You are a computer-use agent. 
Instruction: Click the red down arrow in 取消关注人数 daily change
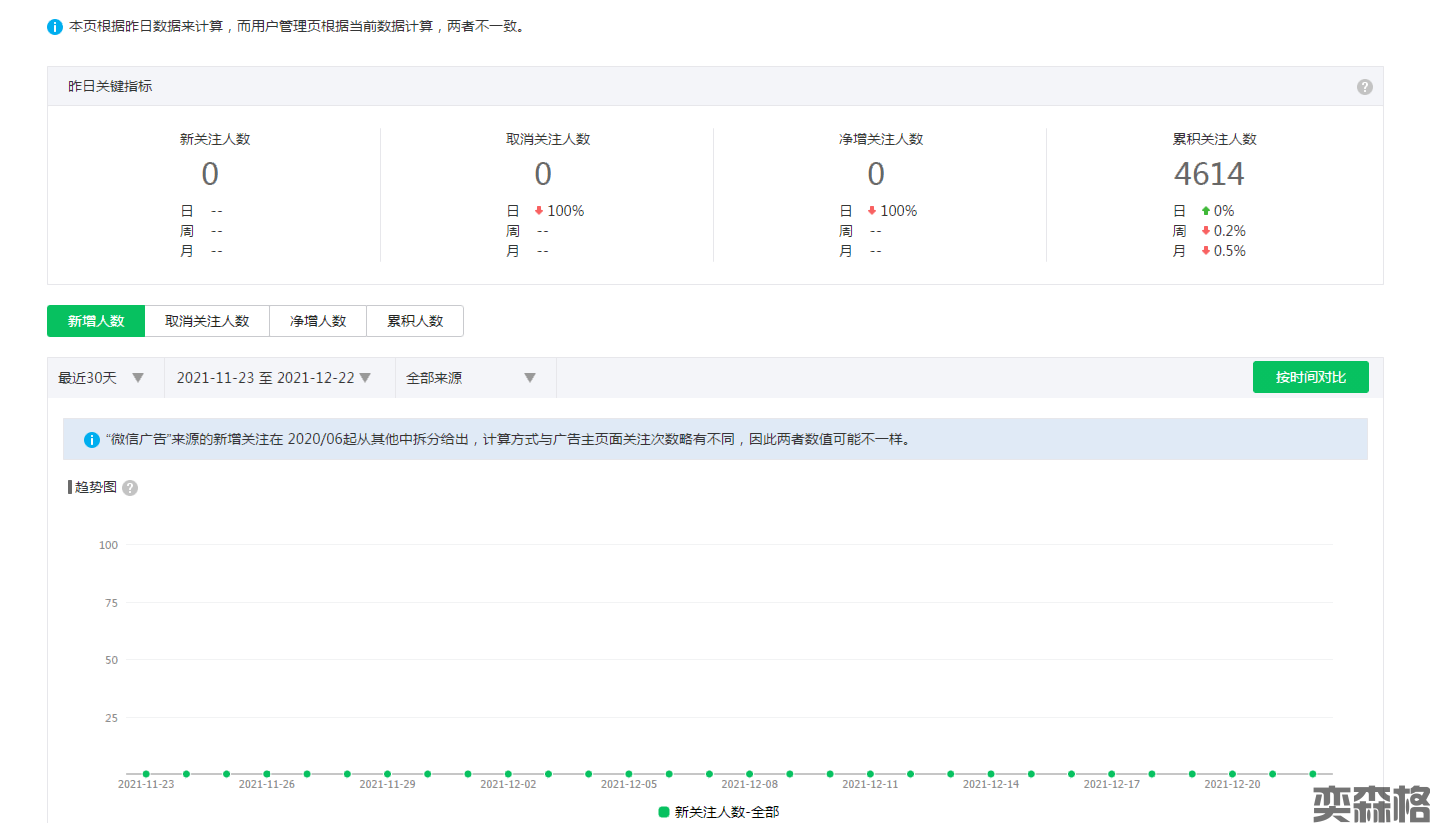point(538,211)
